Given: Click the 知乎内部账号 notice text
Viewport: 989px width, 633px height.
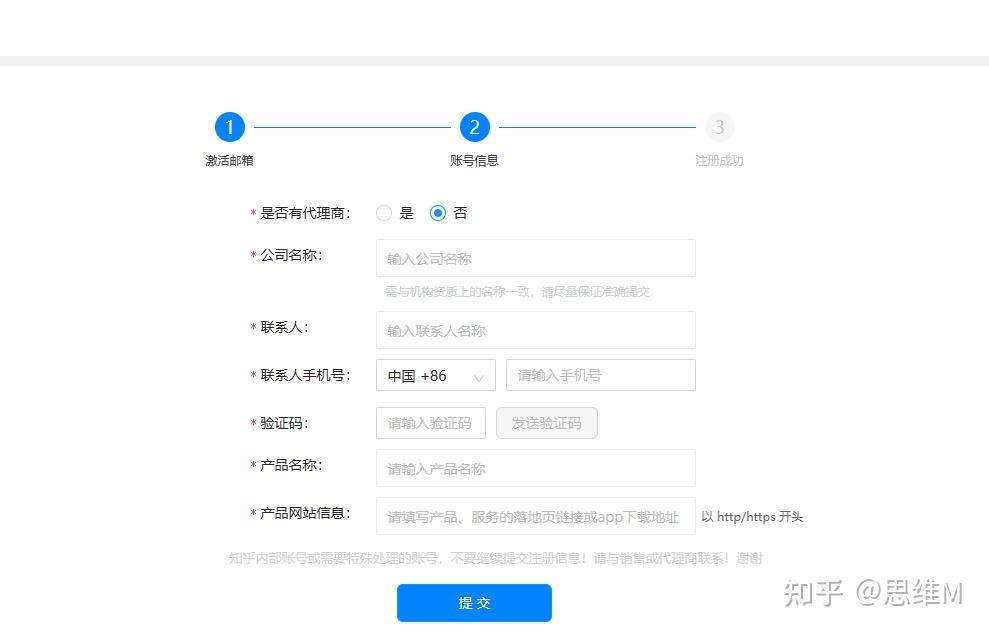Looking at the screenshot, I should [496, 558].
